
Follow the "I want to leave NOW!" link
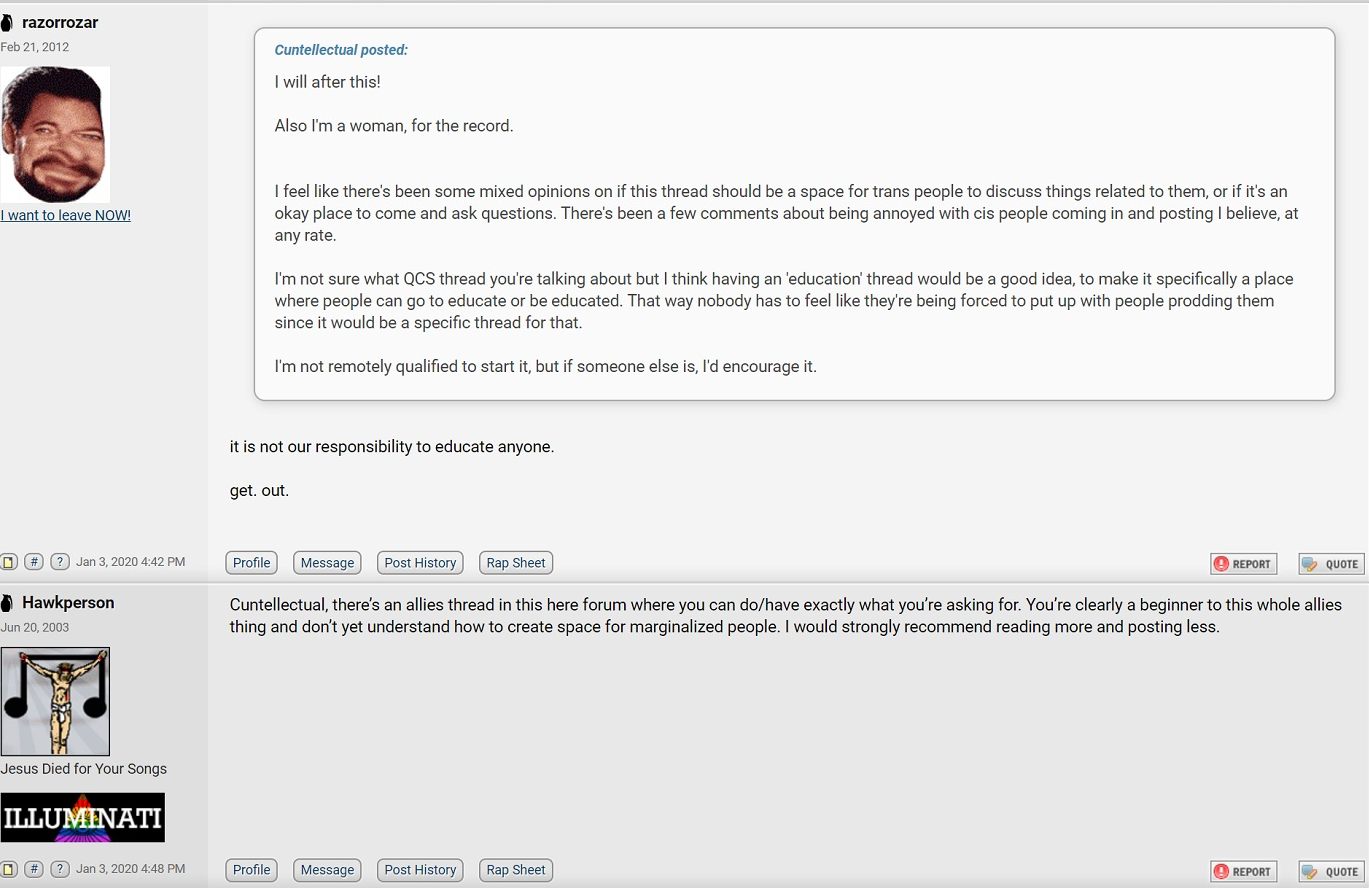[66, 215]
